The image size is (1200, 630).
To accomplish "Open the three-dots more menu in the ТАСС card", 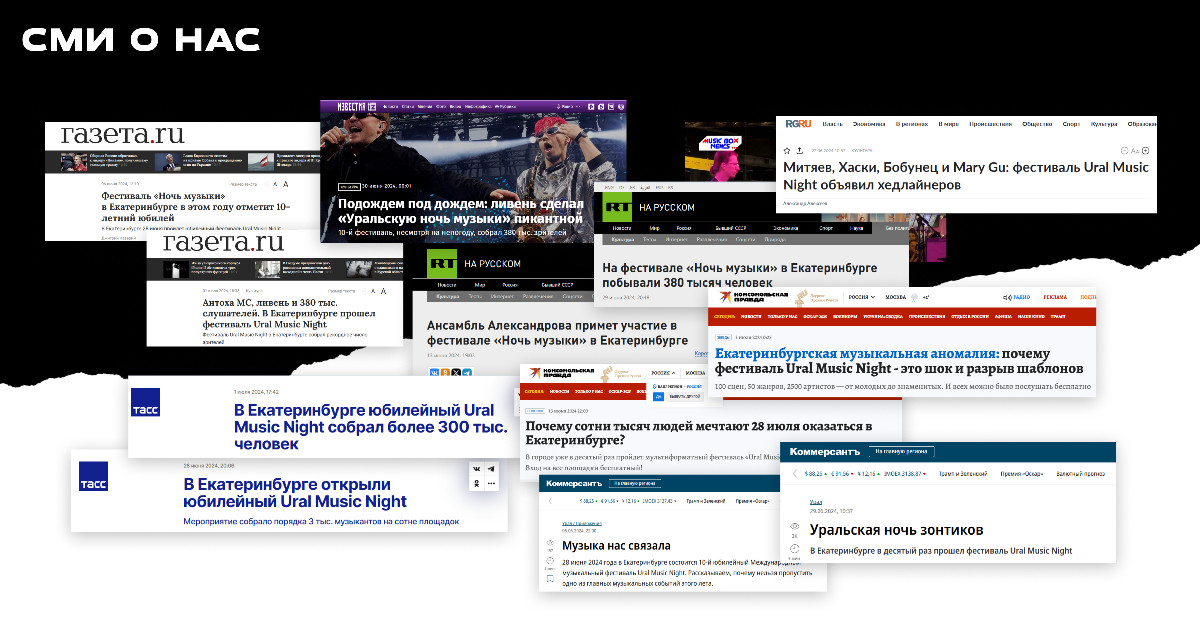I will (x=491, y=483).
